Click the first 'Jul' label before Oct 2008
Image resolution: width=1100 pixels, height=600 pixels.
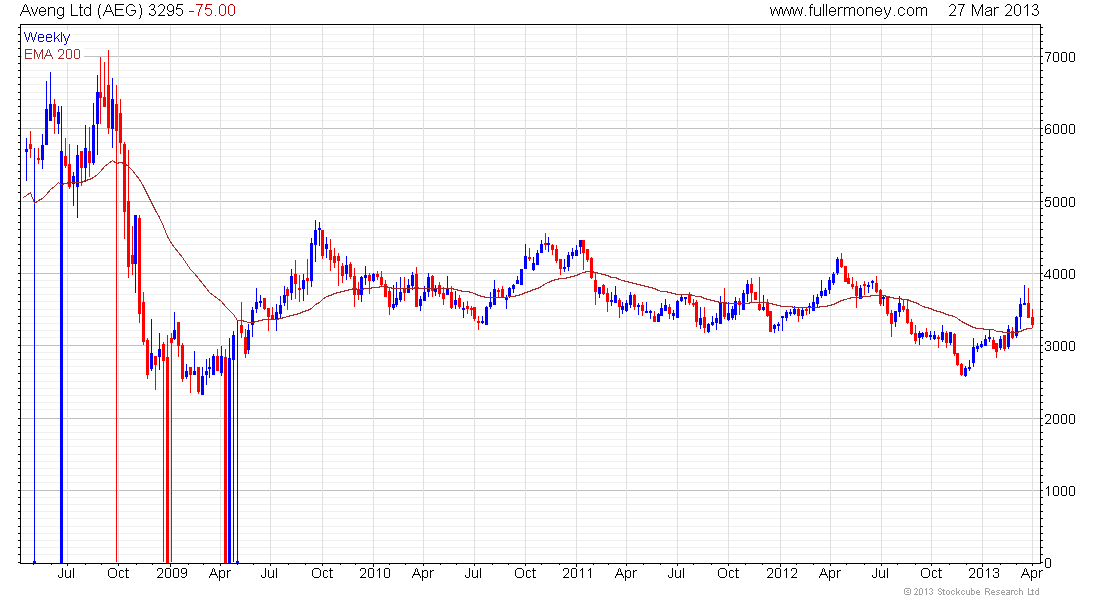66,573
